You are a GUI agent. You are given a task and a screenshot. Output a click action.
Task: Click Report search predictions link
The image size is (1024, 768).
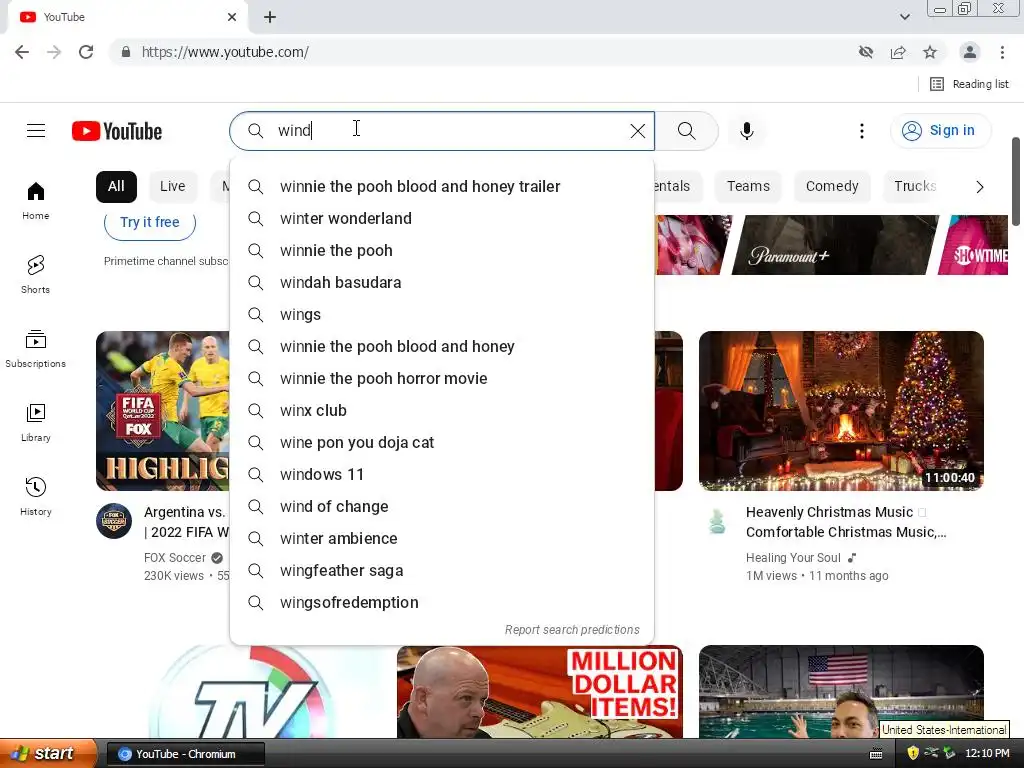click(x=572, y=630)
